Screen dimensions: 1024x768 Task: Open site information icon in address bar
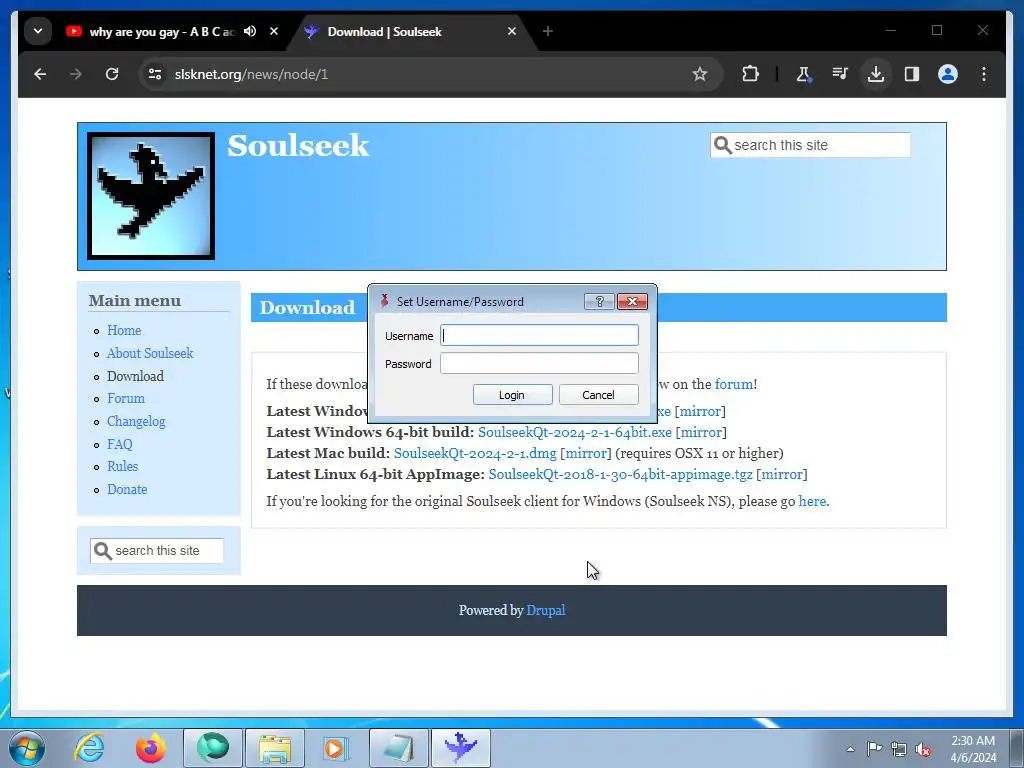tap(155, 74)
